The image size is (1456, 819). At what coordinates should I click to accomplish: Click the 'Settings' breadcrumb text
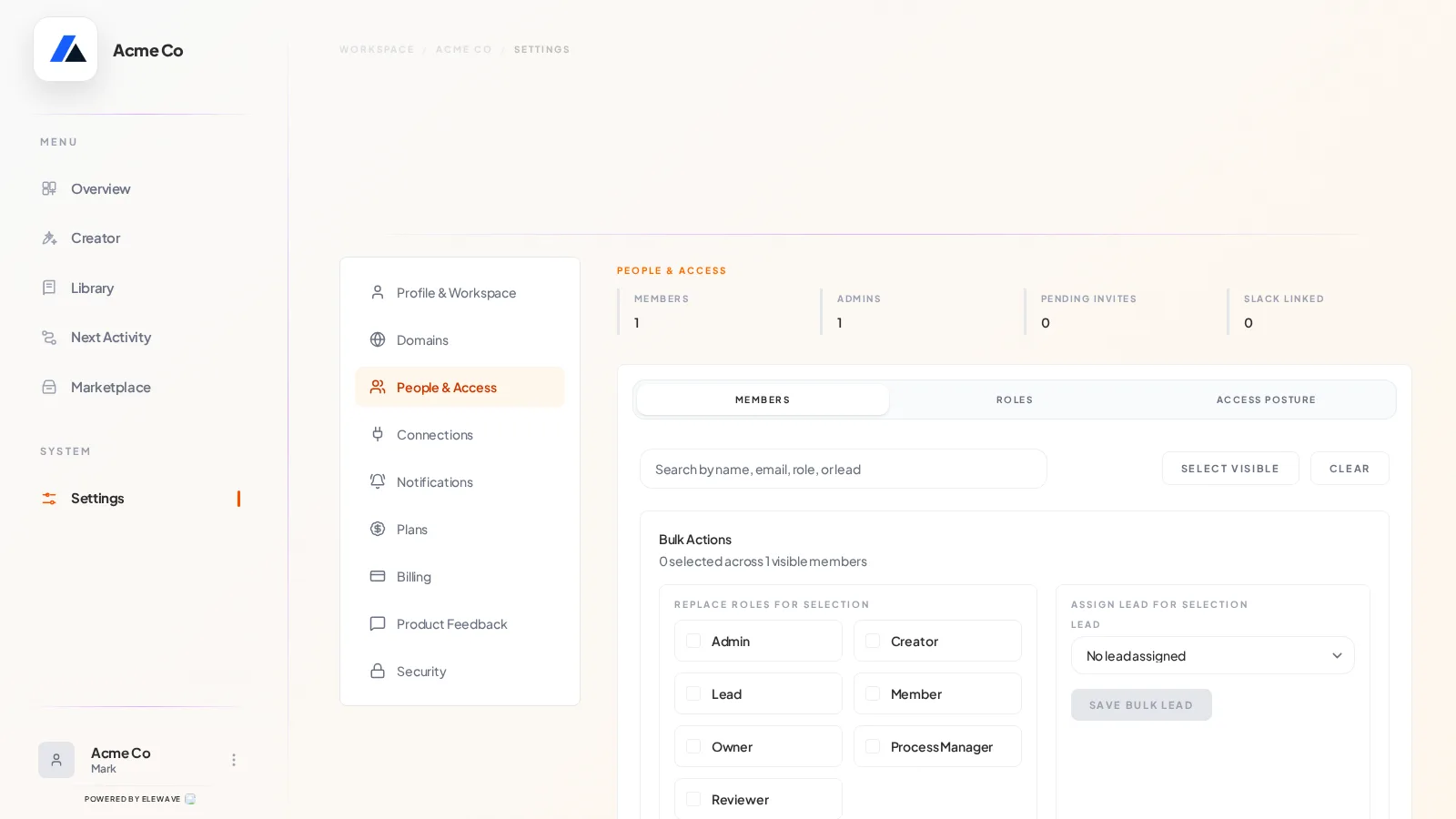point(541,50)
